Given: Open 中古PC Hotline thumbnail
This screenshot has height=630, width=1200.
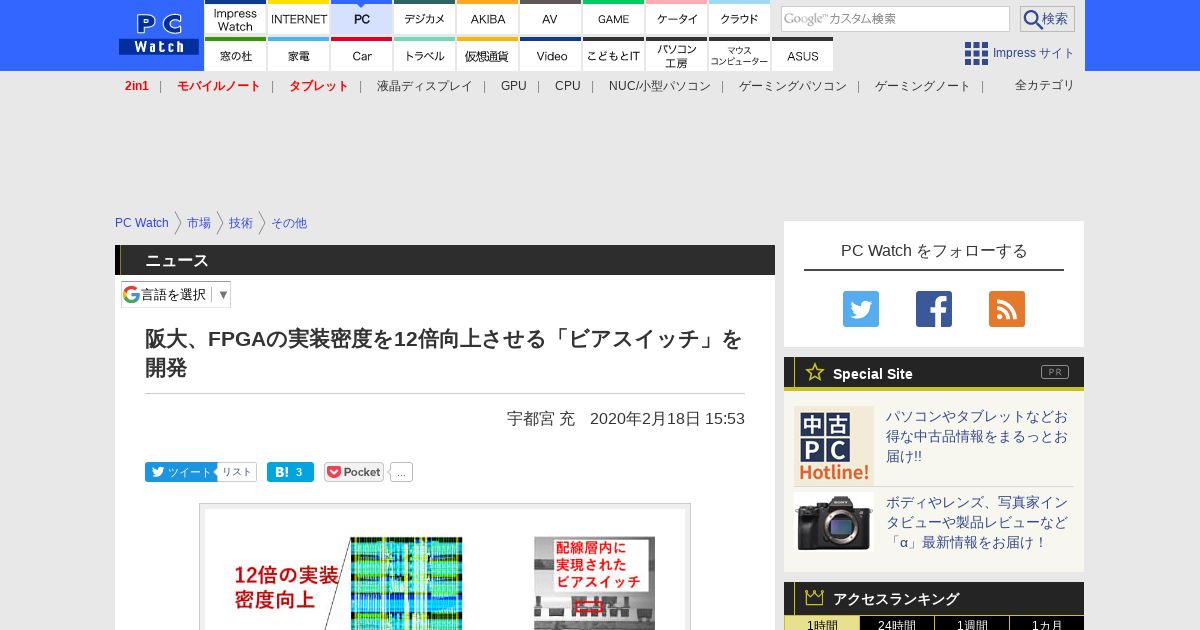Looking at the screenshot, I should (834, 445).
